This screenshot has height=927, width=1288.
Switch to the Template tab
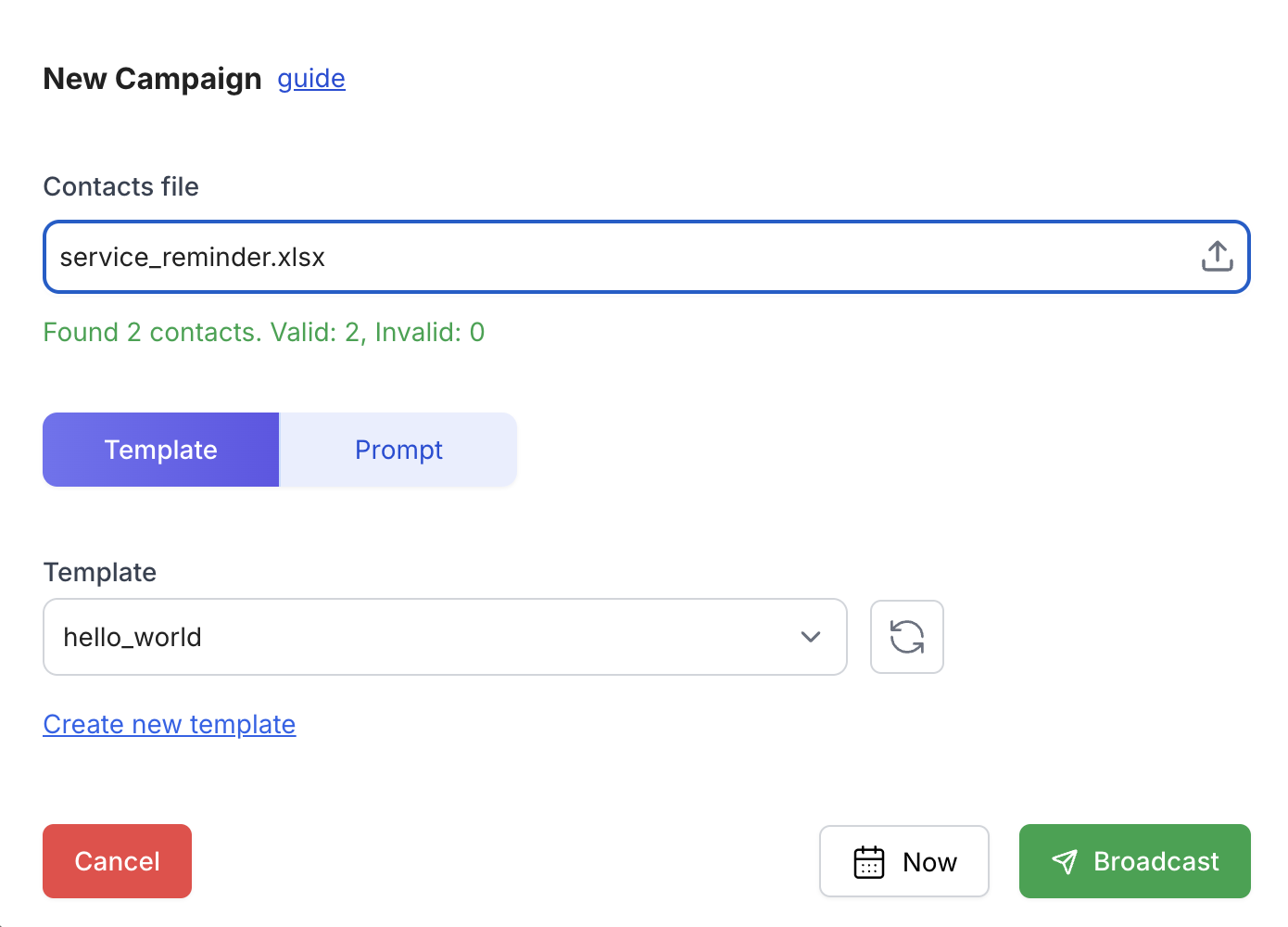tap(160, 450)
